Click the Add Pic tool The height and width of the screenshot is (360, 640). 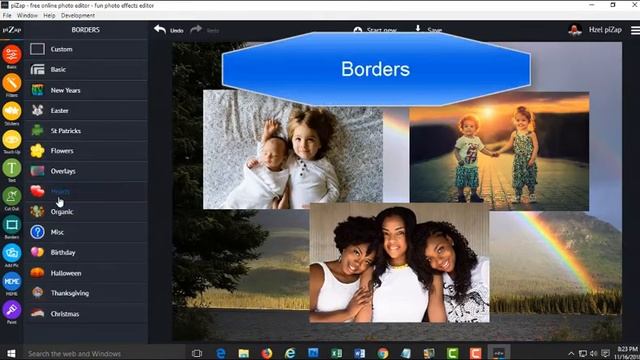(x=11, y=253)
